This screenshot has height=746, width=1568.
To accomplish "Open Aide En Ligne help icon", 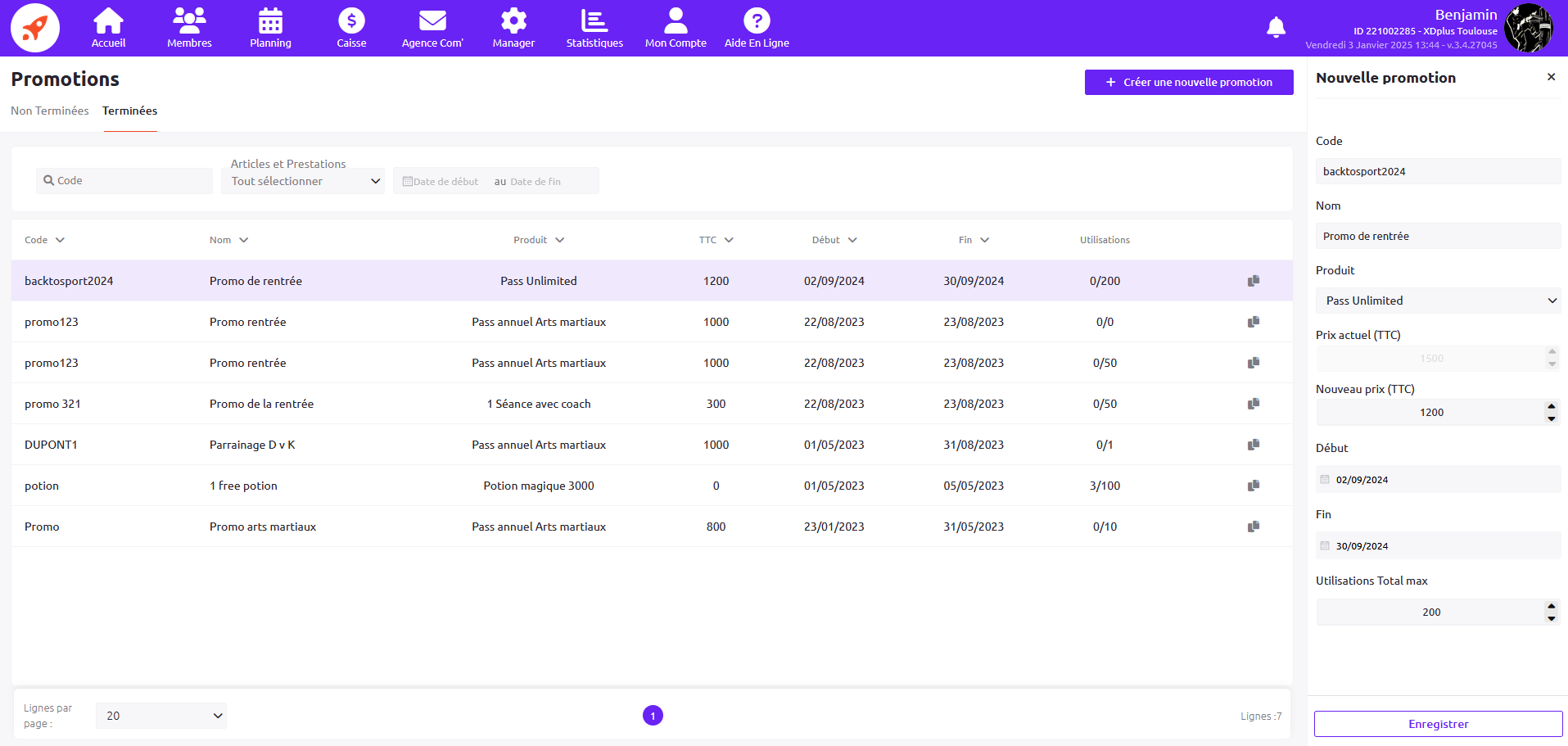I will [x=757, y=21].
